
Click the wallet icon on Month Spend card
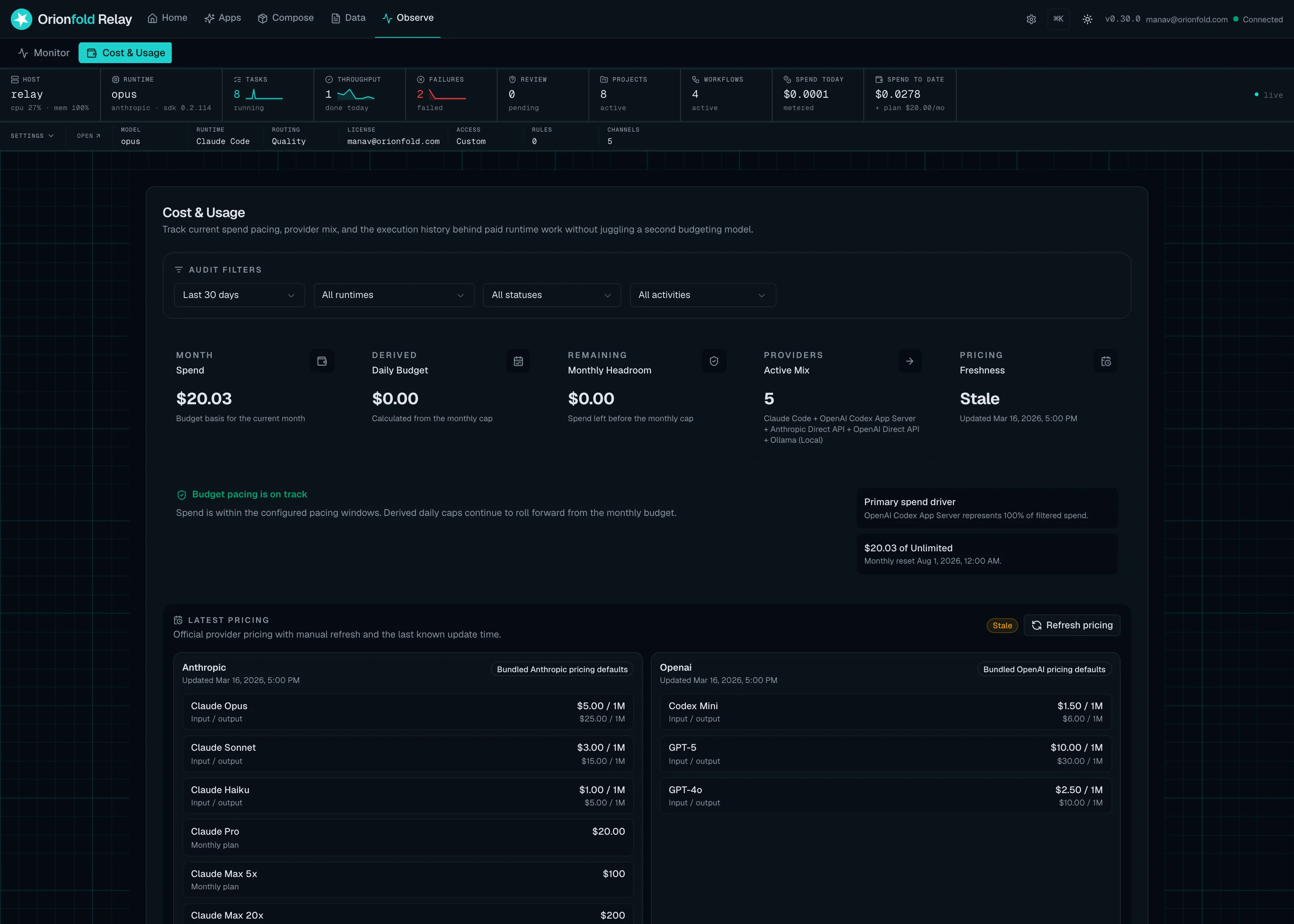pos(322,361)
